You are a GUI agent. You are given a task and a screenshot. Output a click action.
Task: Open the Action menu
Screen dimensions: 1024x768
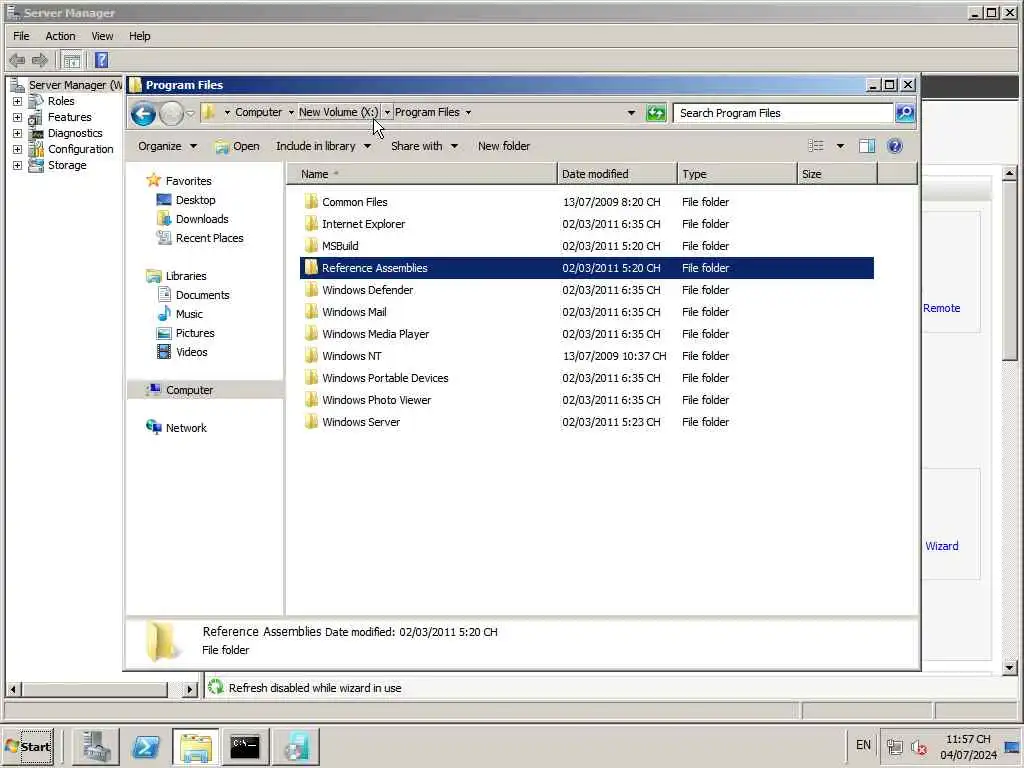click(60, 36)
